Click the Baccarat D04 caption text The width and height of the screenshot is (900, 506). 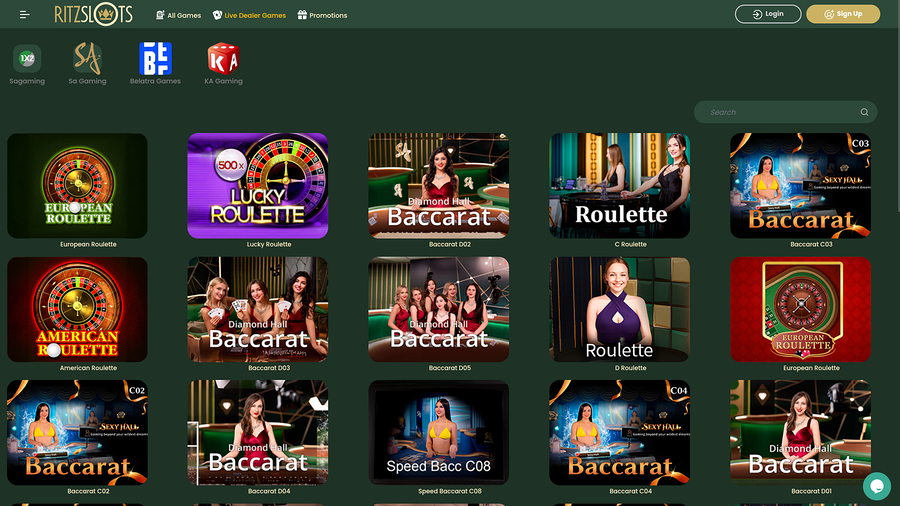click(269, 491)
